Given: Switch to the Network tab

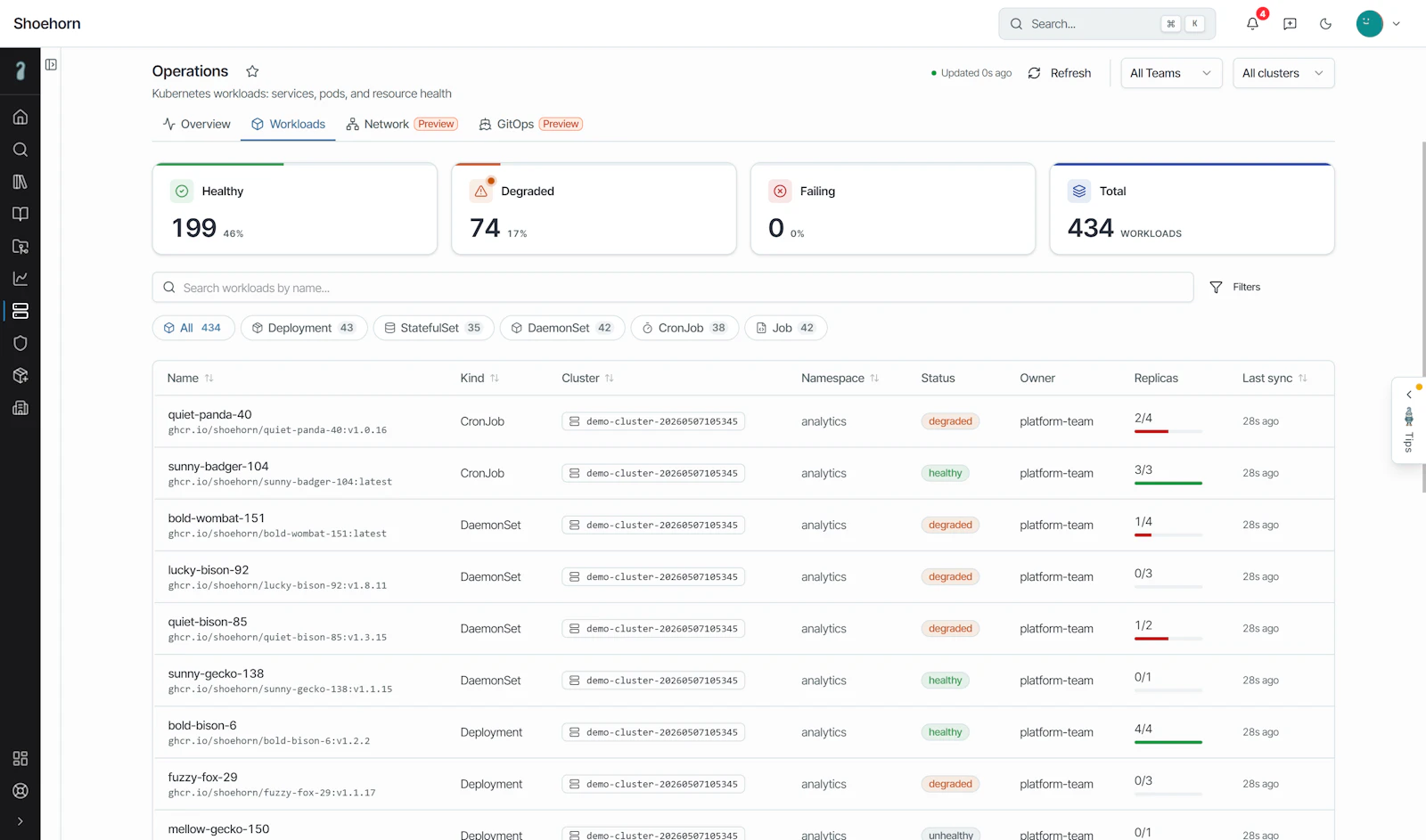Looking at the screenshot, I should click(402, 124).
